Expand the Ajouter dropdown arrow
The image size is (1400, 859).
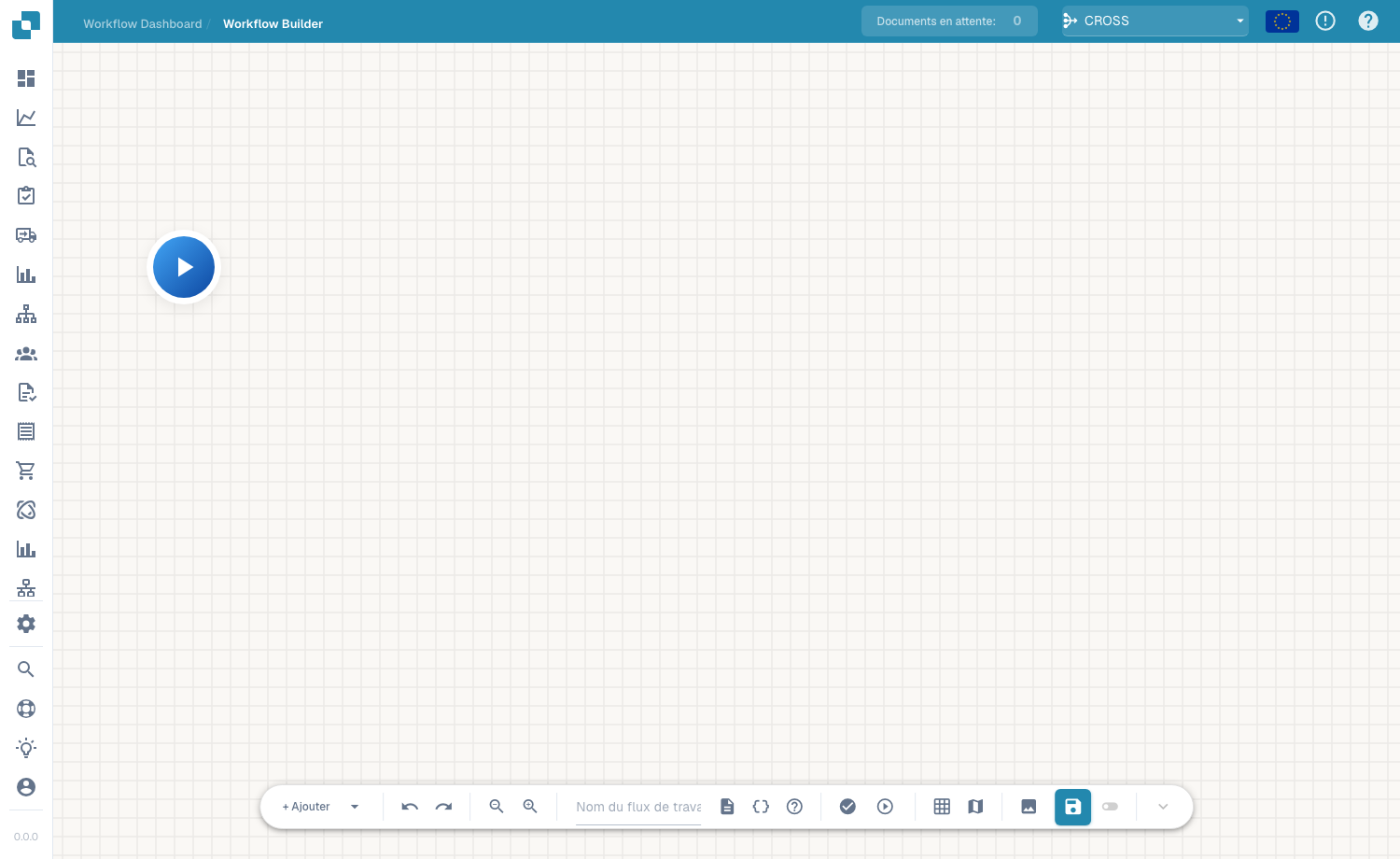(355, 807)
